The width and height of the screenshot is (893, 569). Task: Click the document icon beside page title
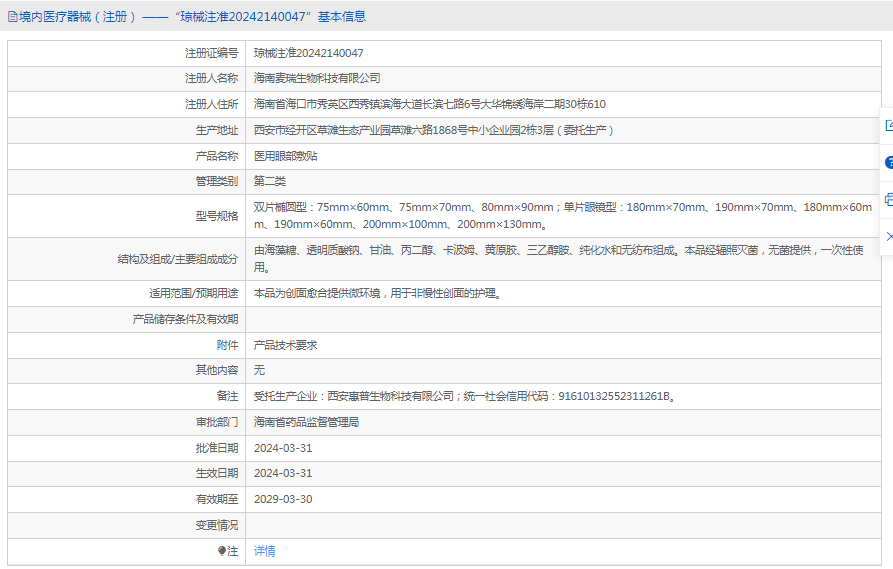(x=12, y=16)
